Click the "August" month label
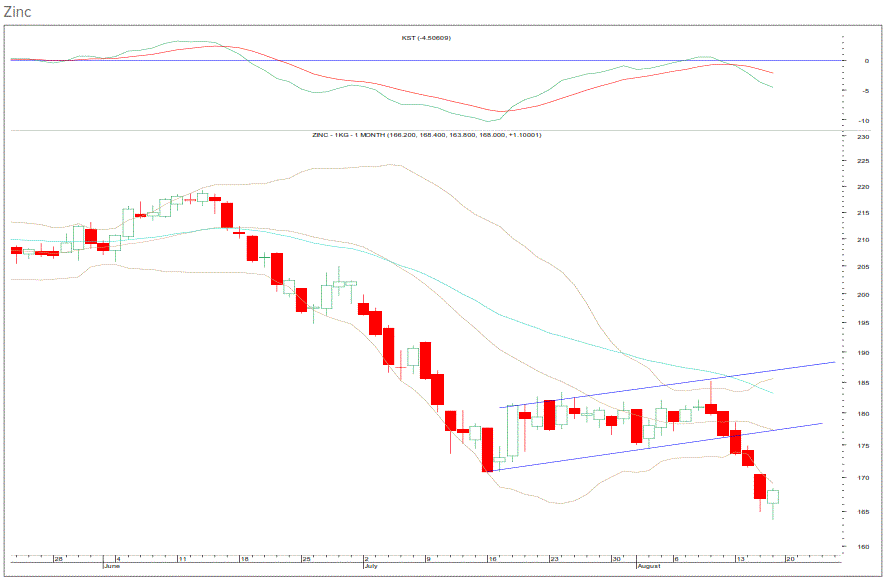890x583 pixels. (x=649, y=566)
